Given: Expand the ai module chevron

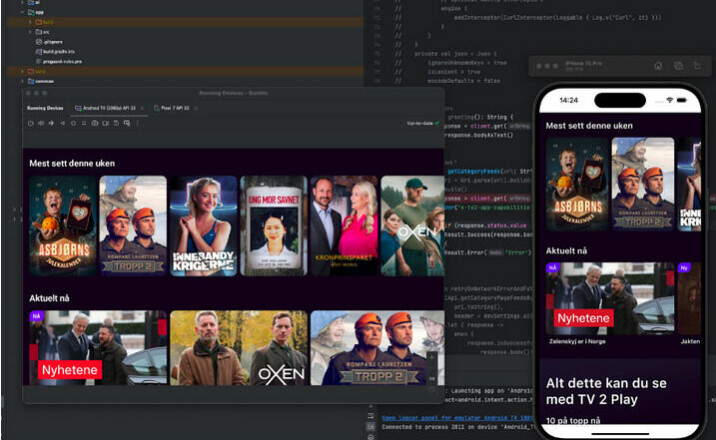Looking at the screenshot, I should [x=22, y=3].
